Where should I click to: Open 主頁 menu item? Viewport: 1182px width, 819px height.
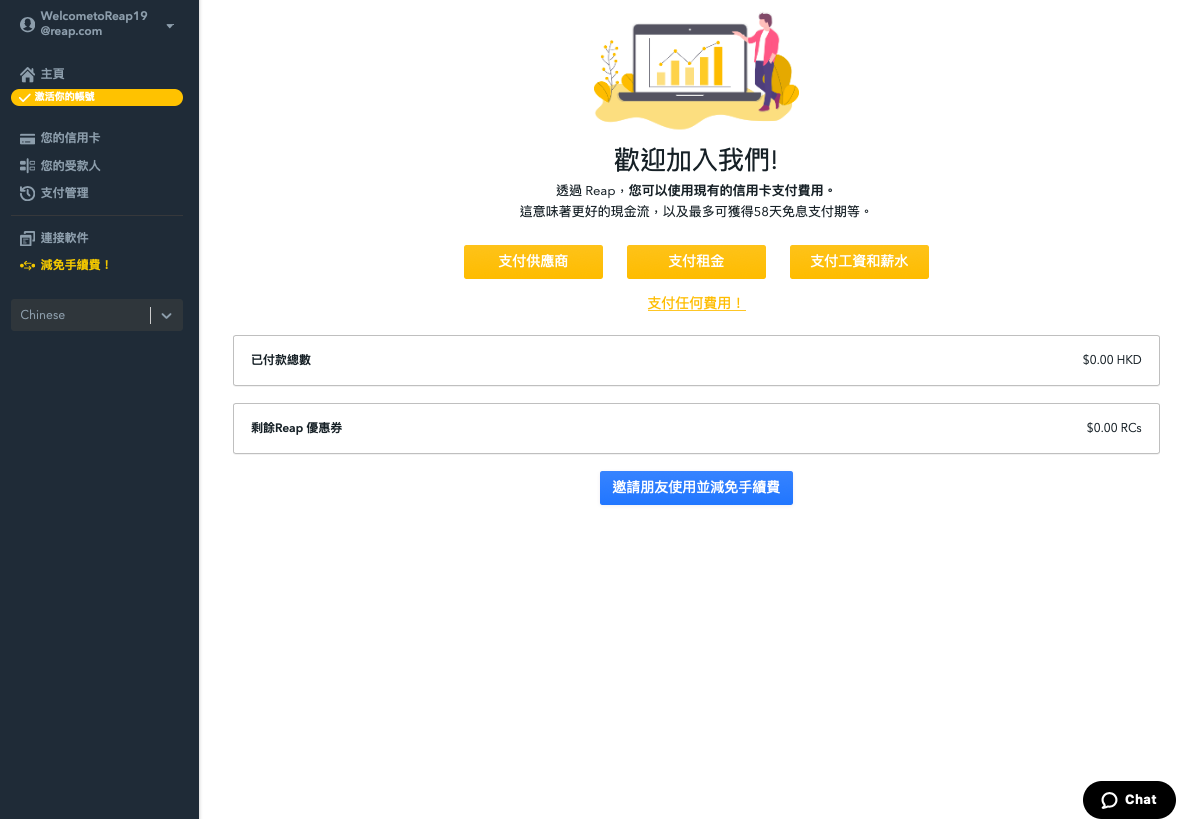pos(52,74)
